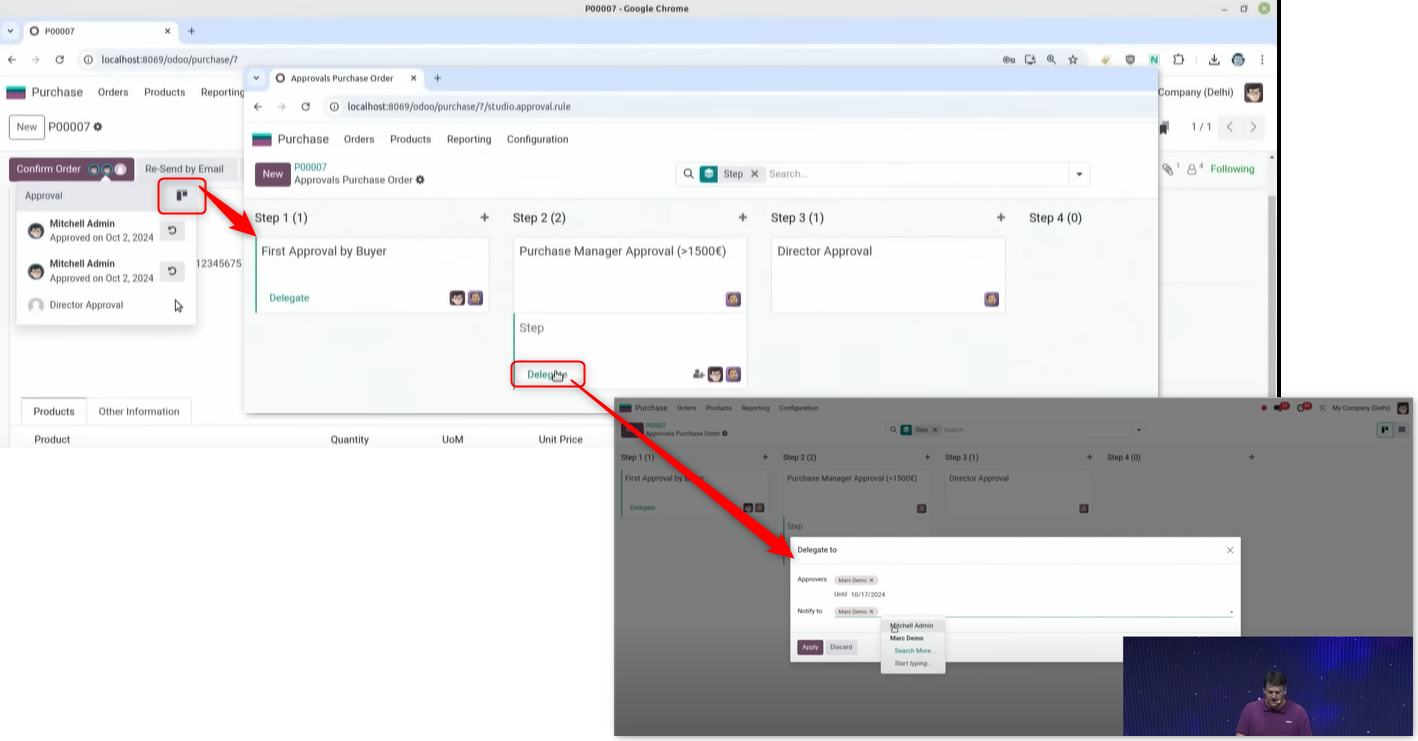The height and width of the screenshot is (741, 1418).
Task: Open user avatar menu in P00007 window
Action: pos(1253,93)
